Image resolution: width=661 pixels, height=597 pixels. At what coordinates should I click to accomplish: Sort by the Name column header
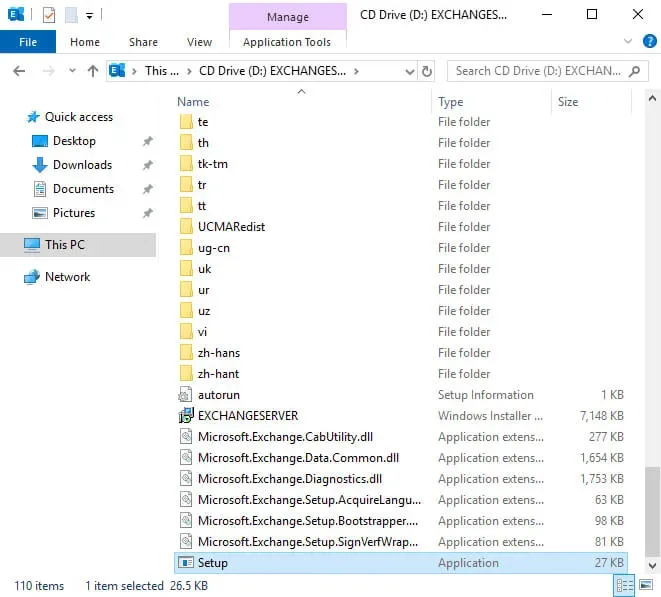tap(193, 102)
